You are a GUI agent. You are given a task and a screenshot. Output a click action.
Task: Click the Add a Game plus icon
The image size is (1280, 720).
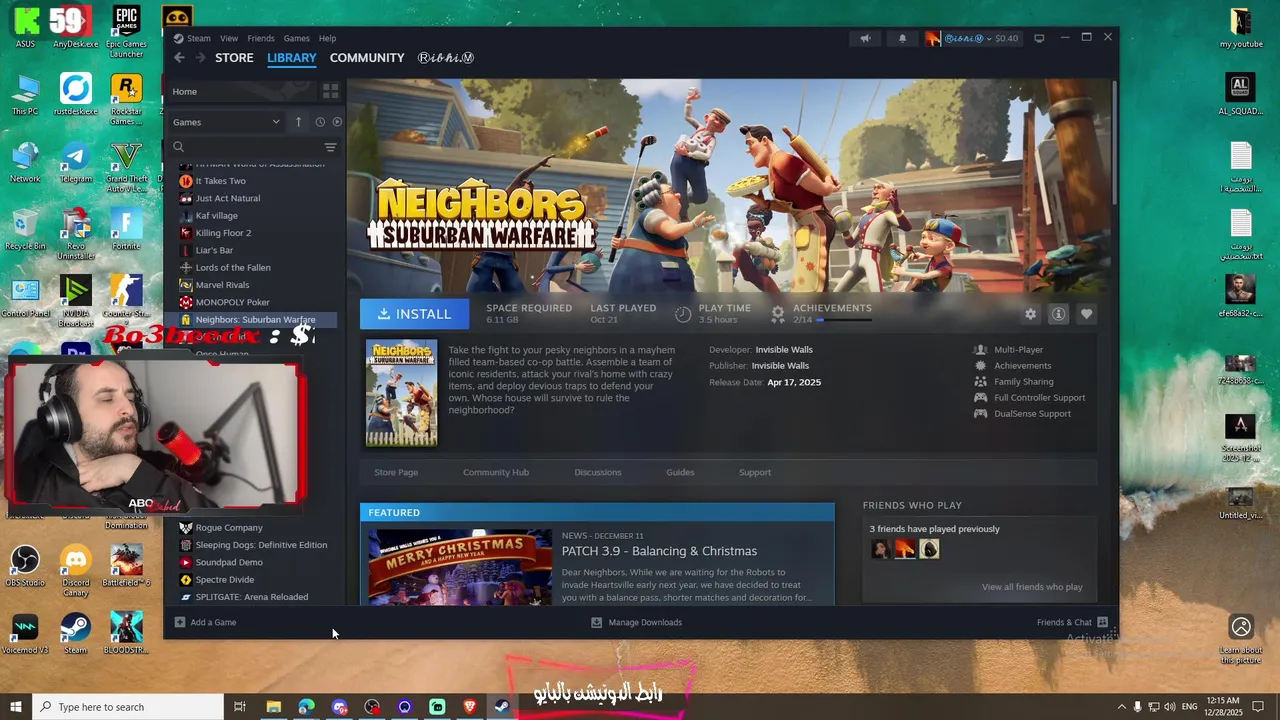[x=180, y=622]
